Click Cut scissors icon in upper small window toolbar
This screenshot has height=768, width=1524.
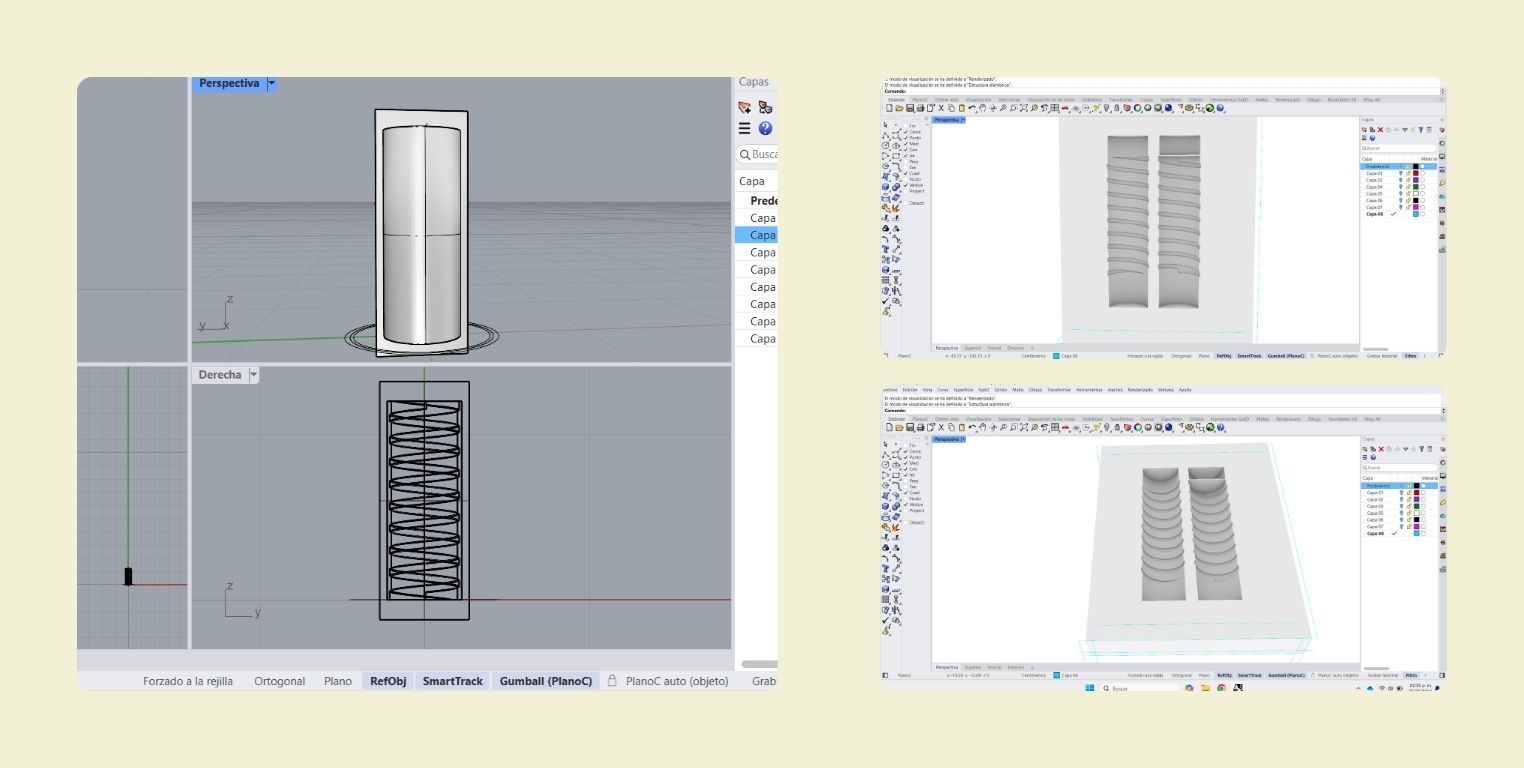click(x=941, y=108)
